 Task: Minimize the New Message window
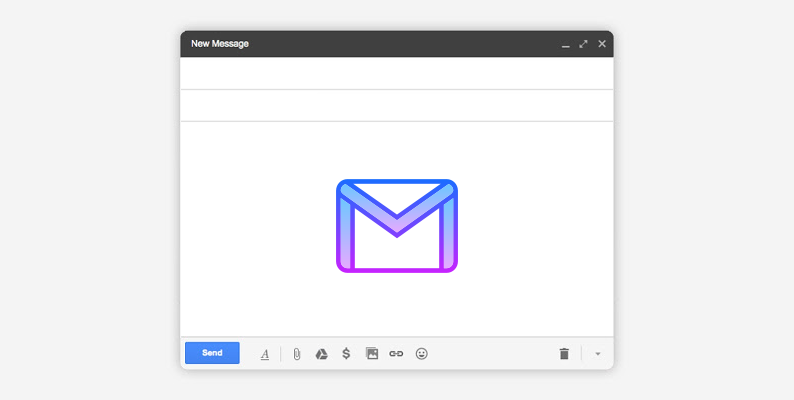(x=566, y=46)
